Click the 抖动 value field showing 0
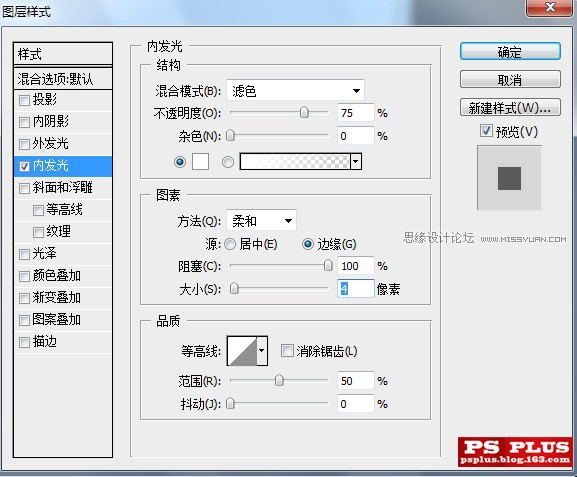Viewport: 577px width, 477px height. (355, 404)
